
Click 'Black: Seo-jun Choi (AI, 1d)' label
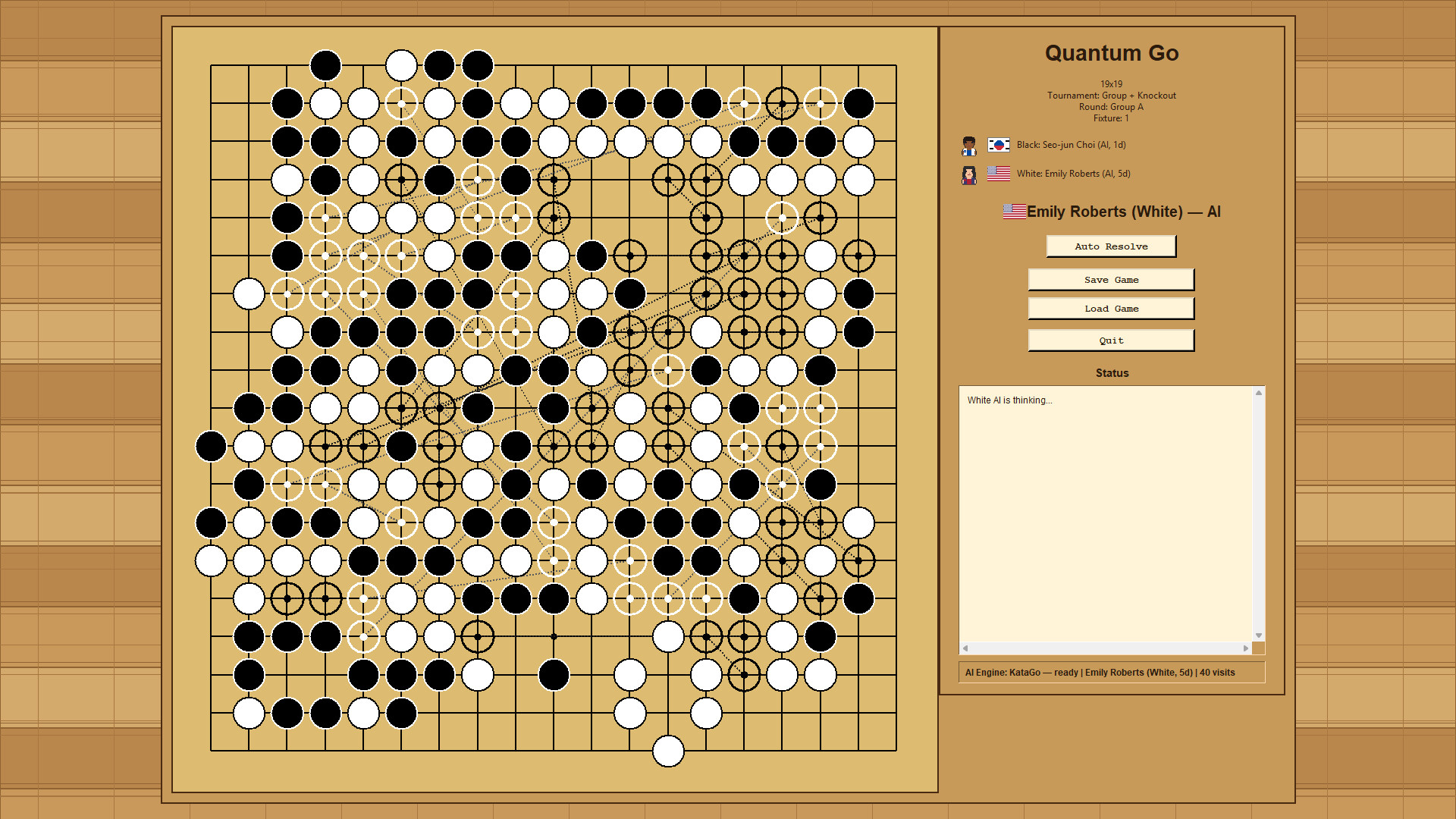pyautogui.click(x=1071, y=145)
